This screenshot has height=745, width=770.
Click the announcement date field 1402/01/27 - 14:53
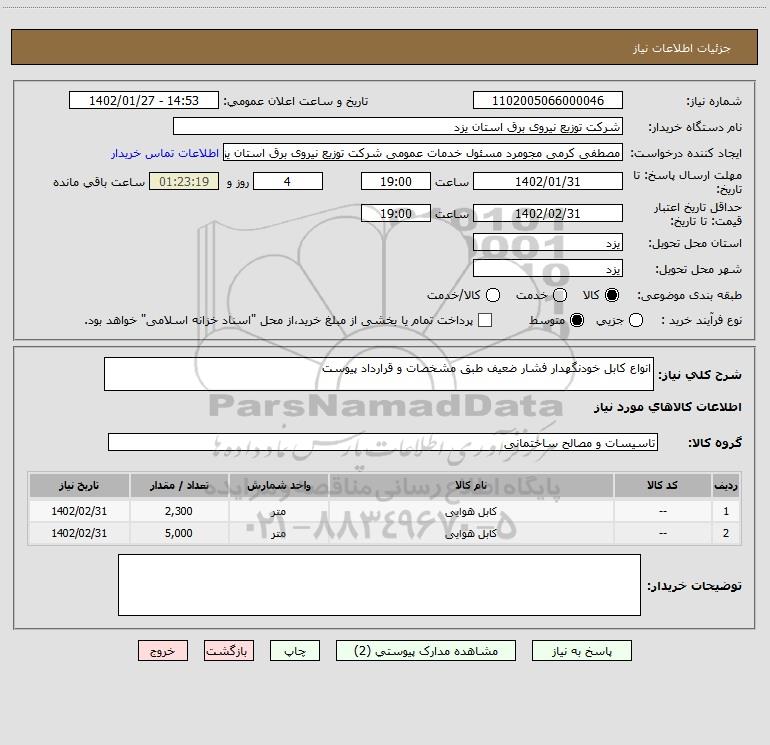pos(144,101)
